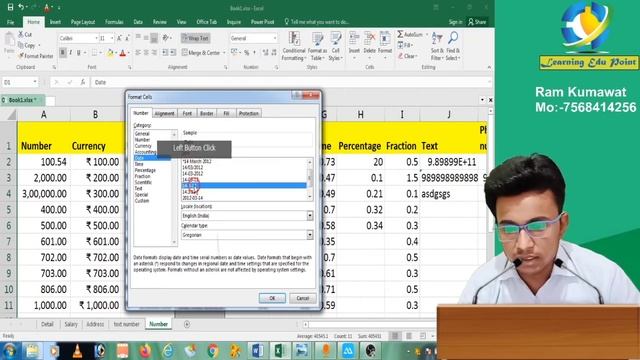640x360 pixels.
Task: Toggle Underline formatting
Action: coord(78,53)
